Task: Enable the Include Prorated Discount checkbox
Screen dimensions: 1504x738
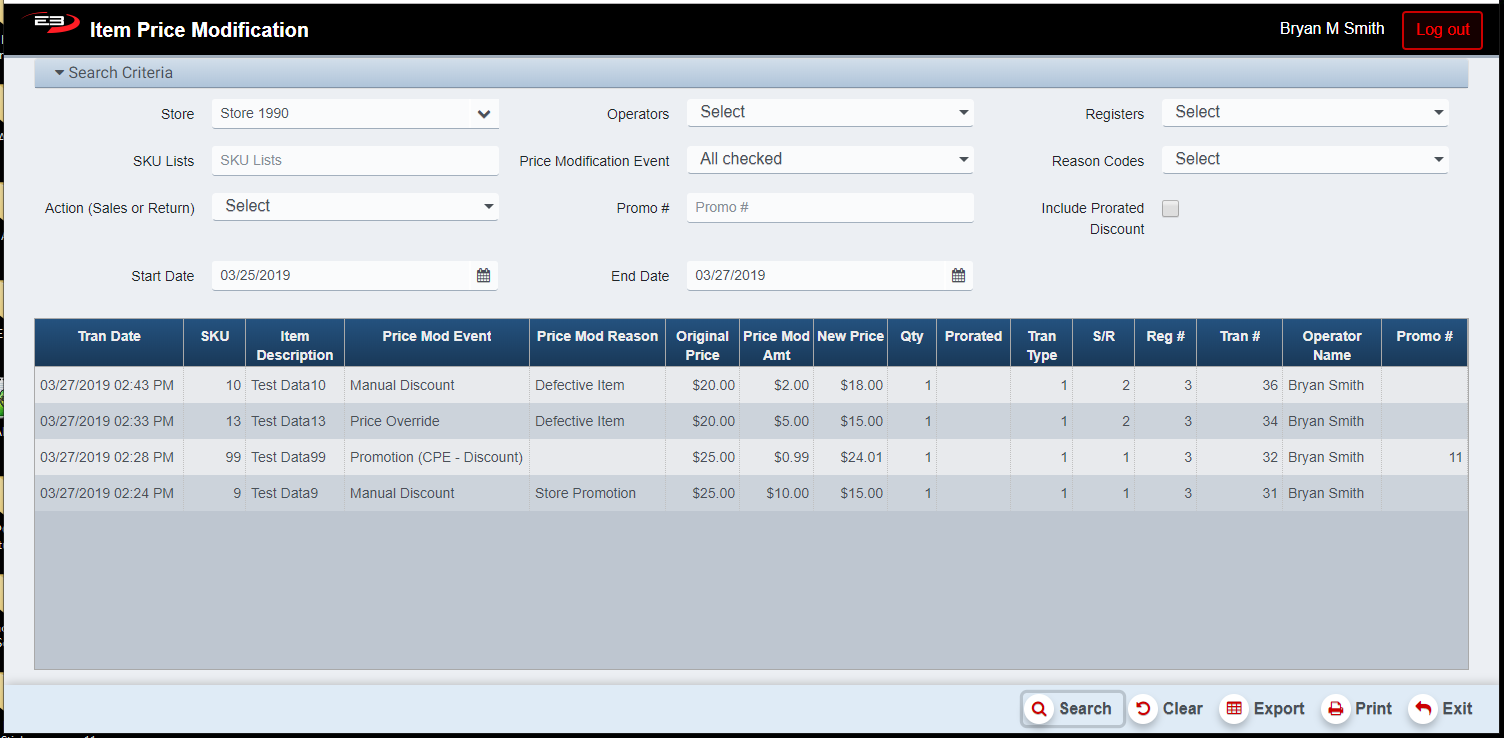Action: click(1170, 209)
